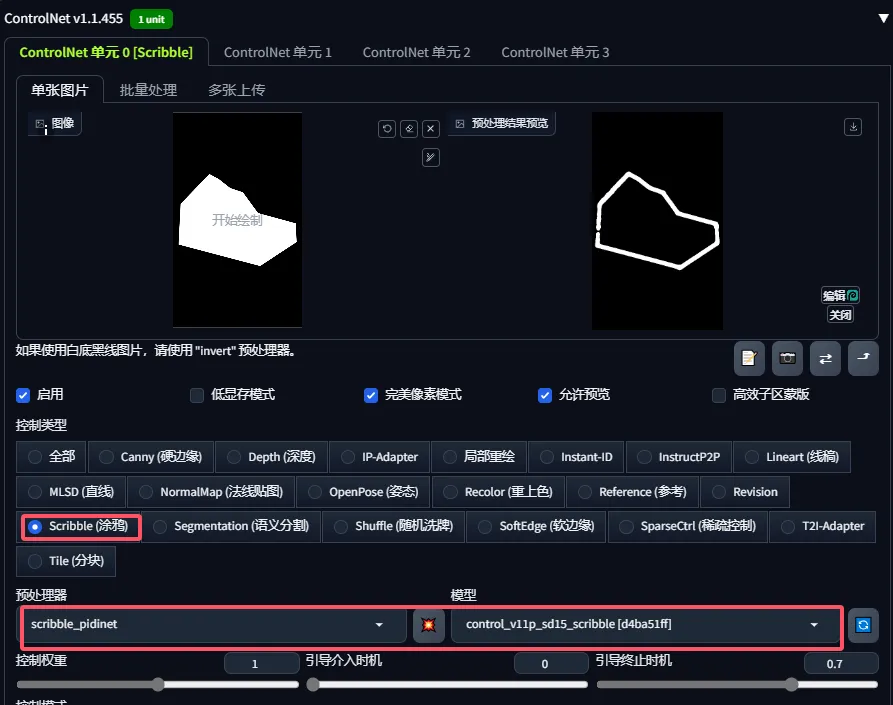Screen dimensions: 893x705
Task: Refresh the model list icon
Action: 863,625
